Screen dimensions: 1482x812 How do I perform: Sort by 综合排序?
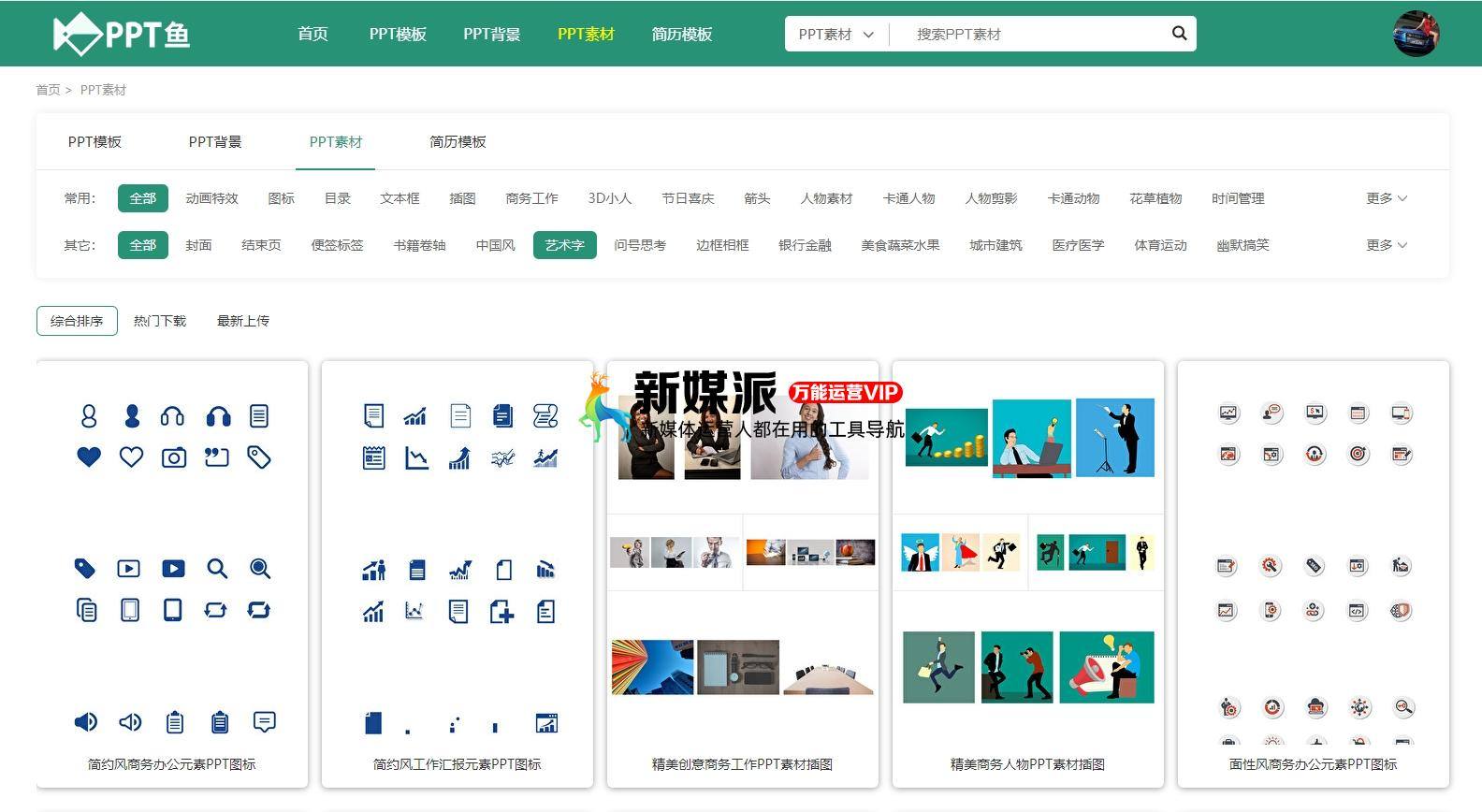pos(77,321)
